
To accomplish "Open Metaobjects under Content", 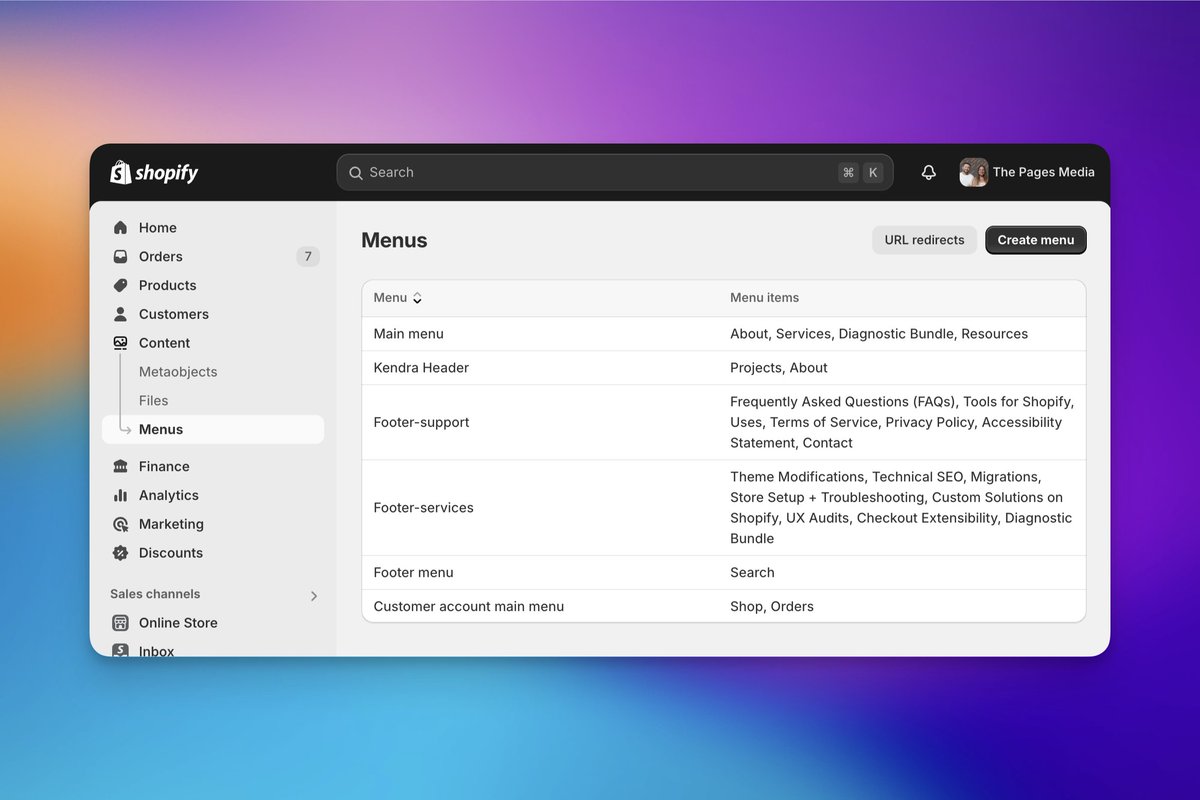I will (x=178, y=372).
